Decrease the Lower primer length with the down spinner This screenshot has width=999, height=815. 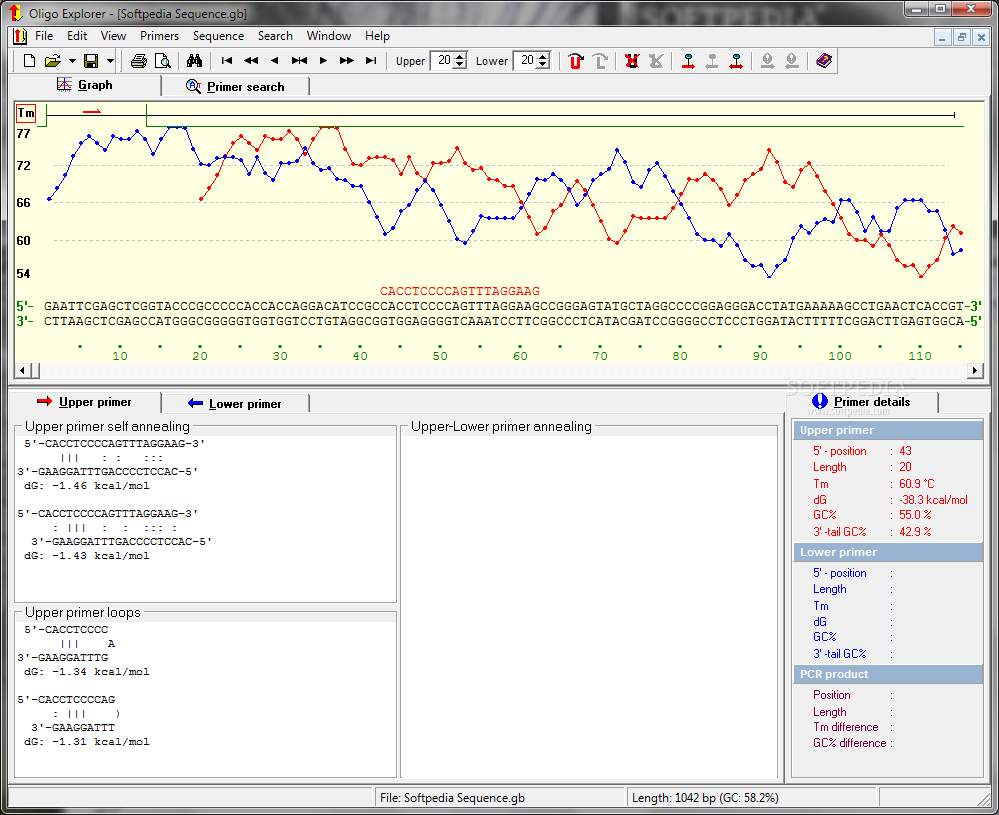click(543, 65)
